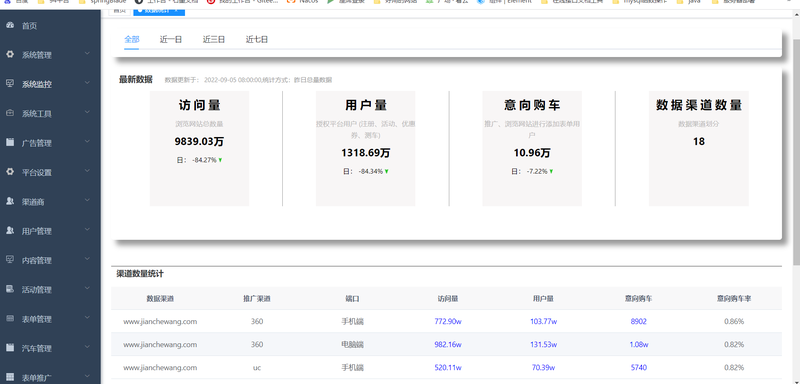Click the 意向购车 card value 10.96万
800x384 pixels.
click(532, 153)
